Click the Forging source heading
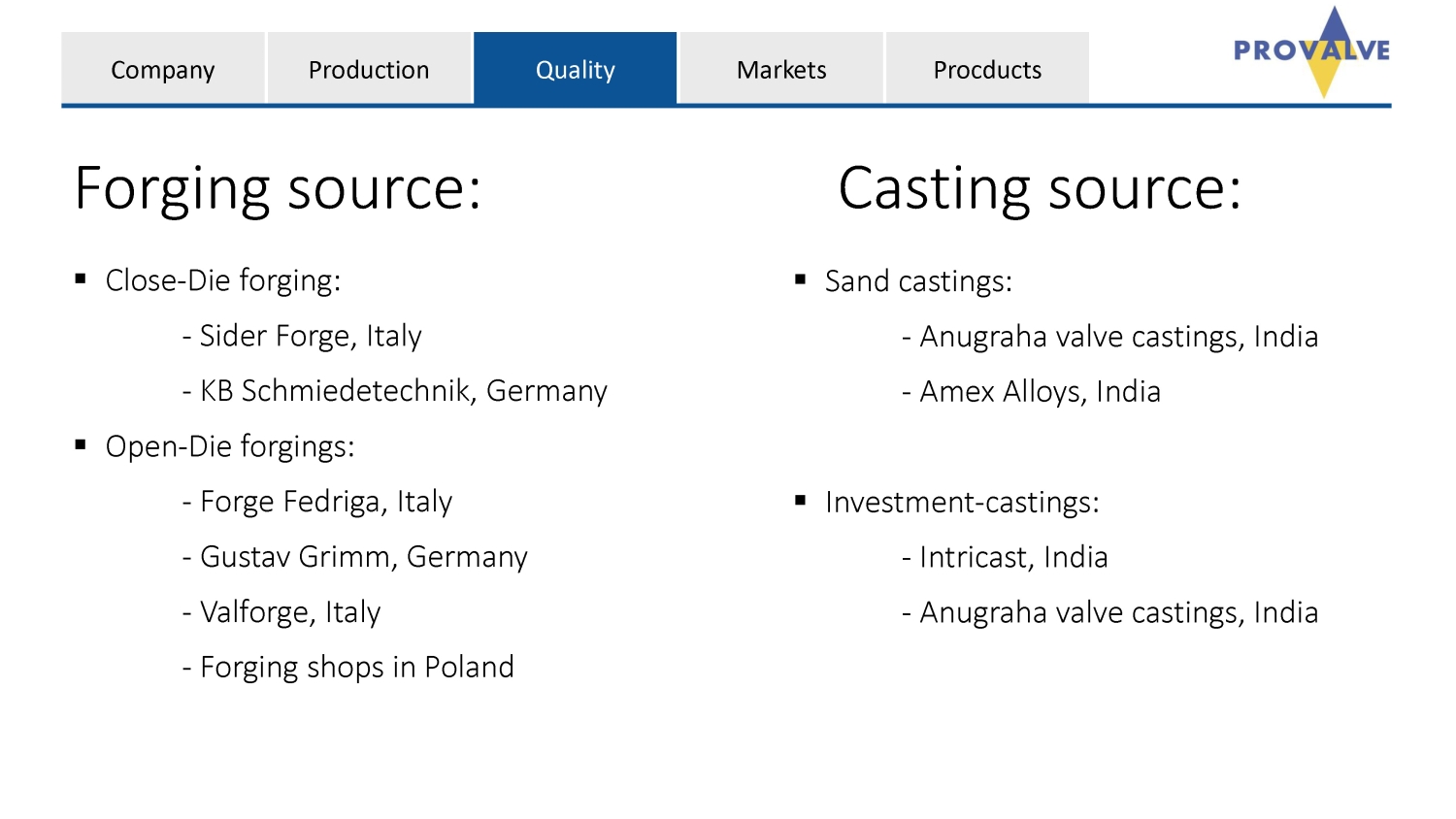 pyautogui.click(x=278, y=188)
